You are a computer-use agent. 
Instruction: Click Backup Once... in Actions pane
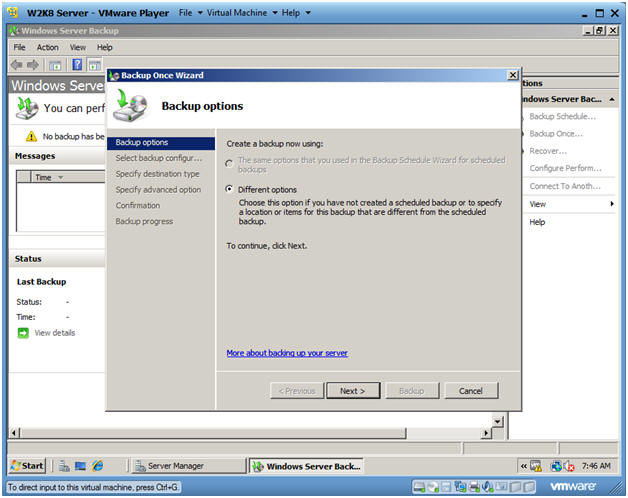[556, 134]
